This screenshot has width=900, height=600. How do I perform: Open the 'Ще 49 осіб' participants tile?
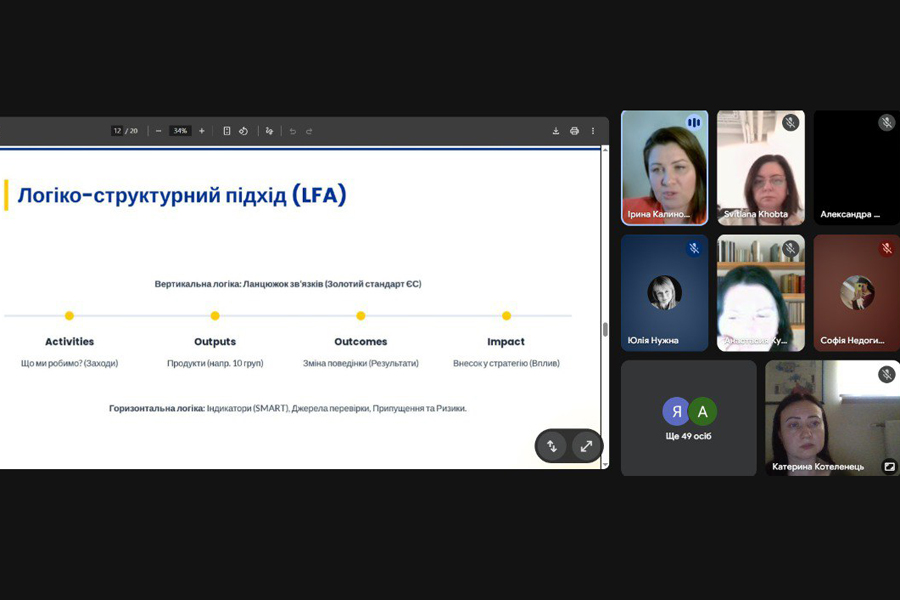[x=688, y=418]
